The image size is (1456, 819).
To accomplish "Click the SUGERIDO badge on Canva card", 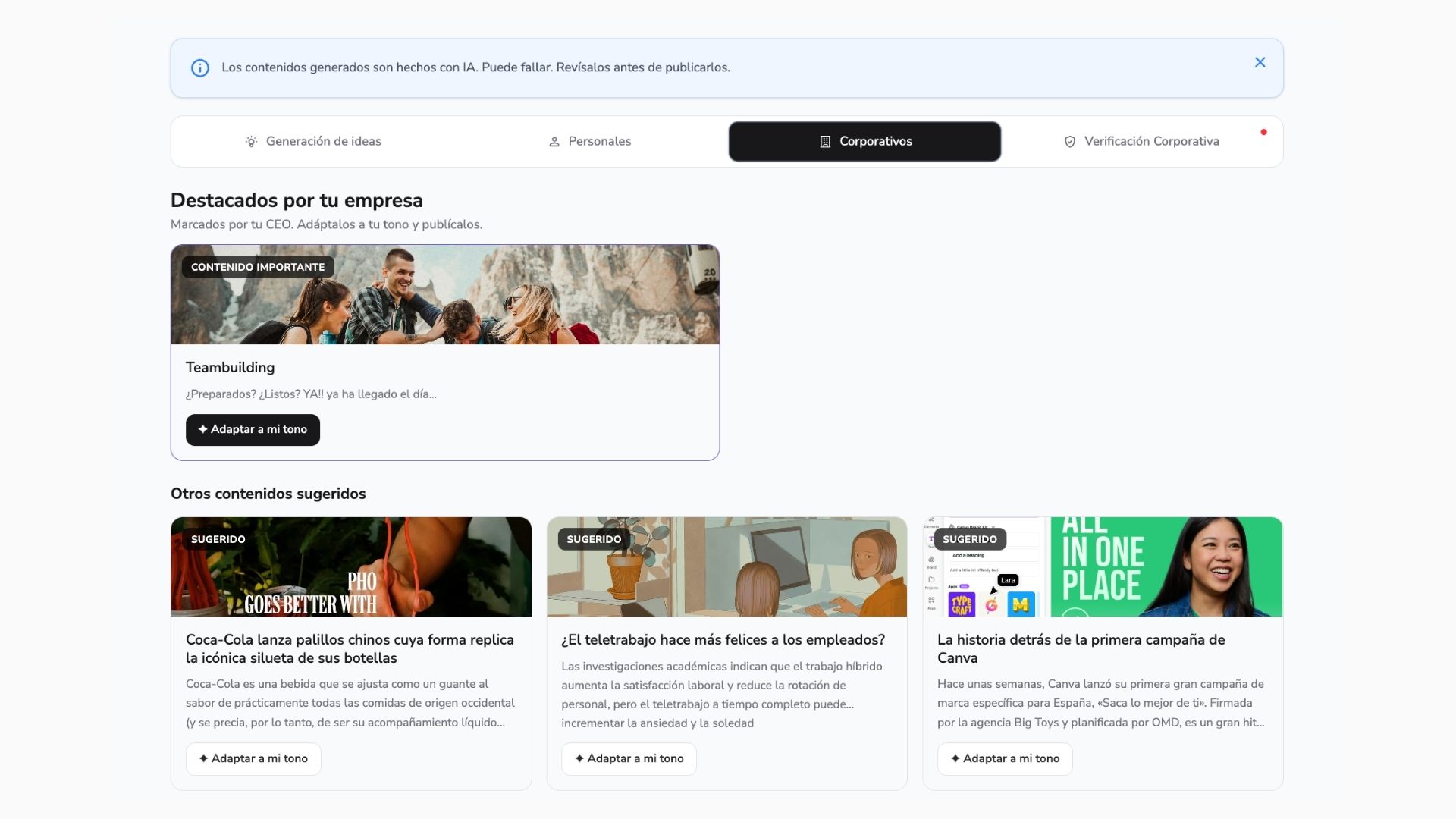I will point(970,539).
